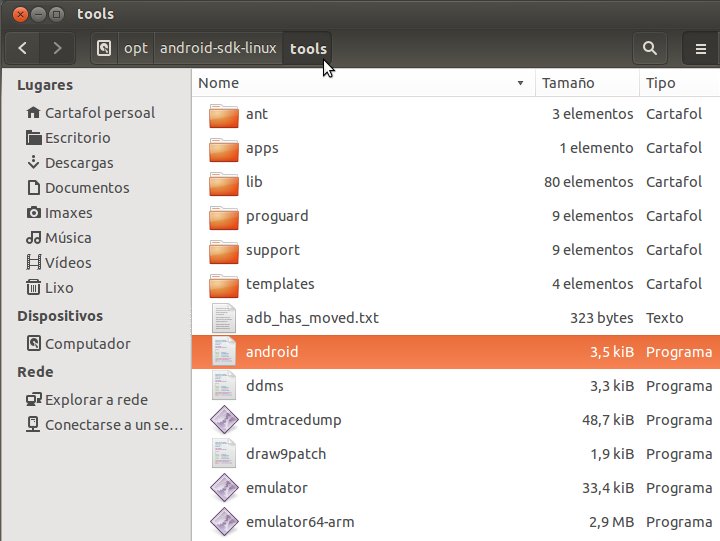Image resolution: width=720 pixels, height=541 pixels.
Task: Select the emulator program name
Action: [x=277, y=488]
